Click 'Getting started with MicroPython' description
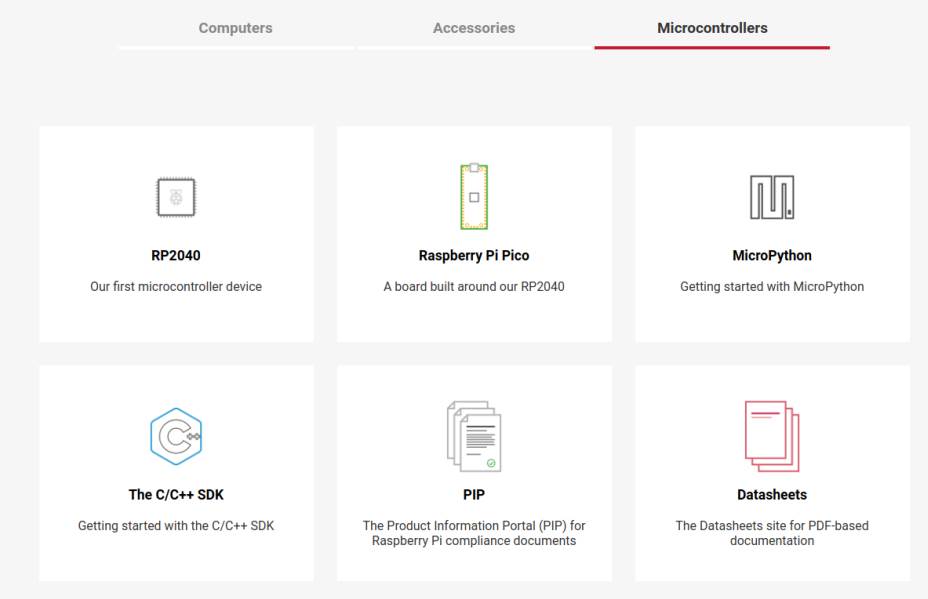Viewport: 928px width, 599px height. point(772,286)
